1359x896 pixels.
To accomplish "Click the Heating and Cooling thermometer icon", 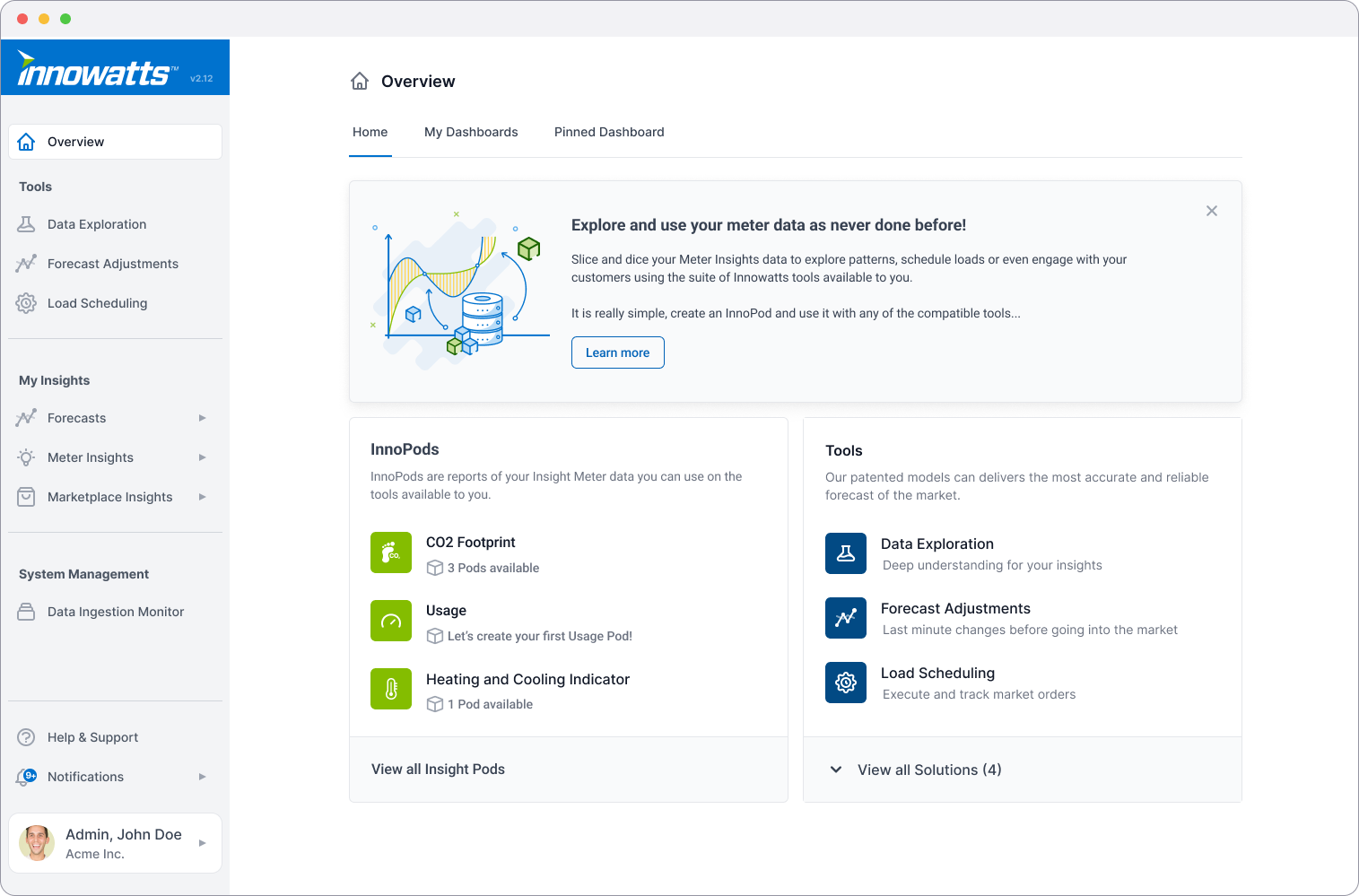I will point(391,689).
